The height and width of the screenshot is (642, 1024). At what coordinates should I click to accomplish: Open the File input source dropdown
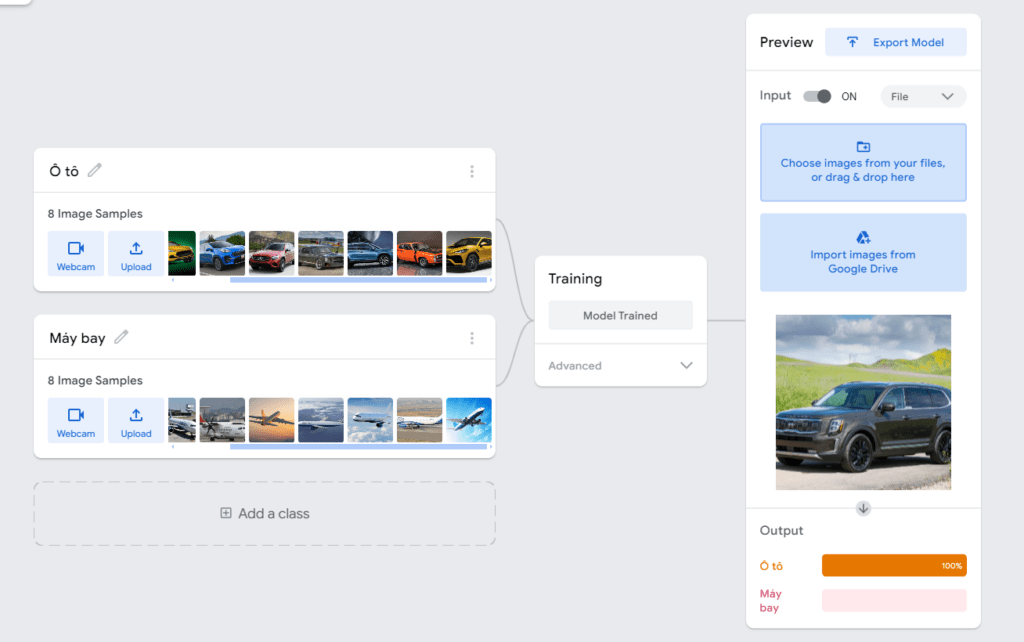pyautogui.click(x=923, y=97)
